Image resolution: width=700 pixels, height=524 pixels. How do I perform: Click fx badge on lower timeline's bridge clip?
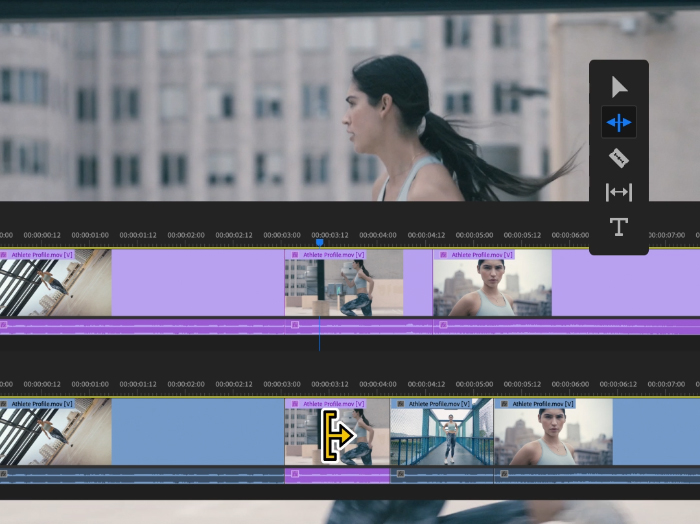(398, 404)
